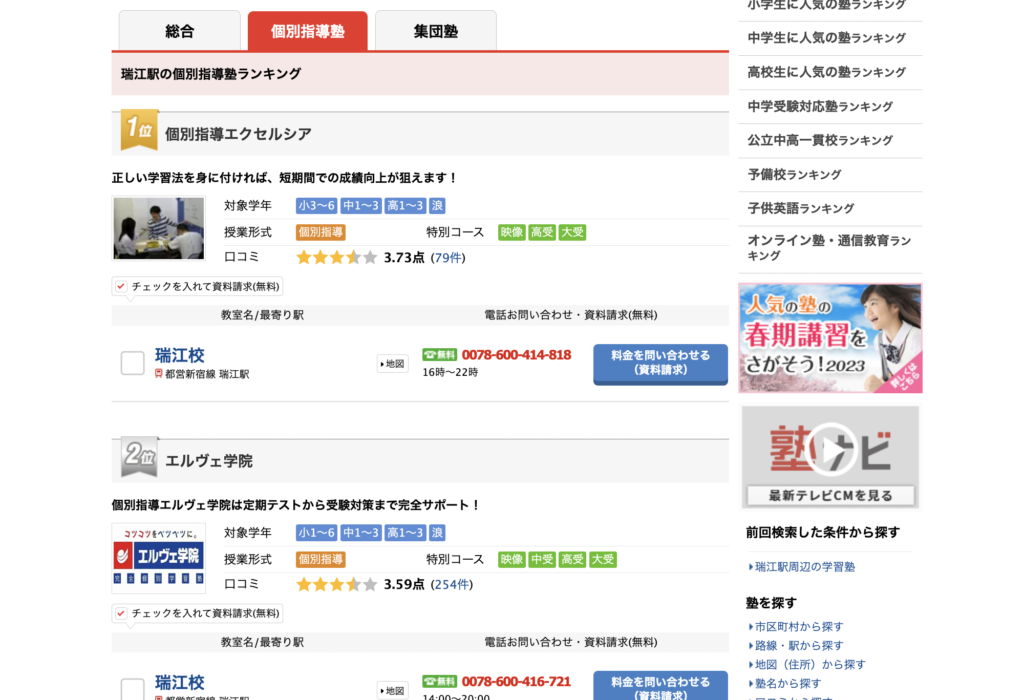
Task: Open 高校生に人気の塾ランキング
Action: 827,72
